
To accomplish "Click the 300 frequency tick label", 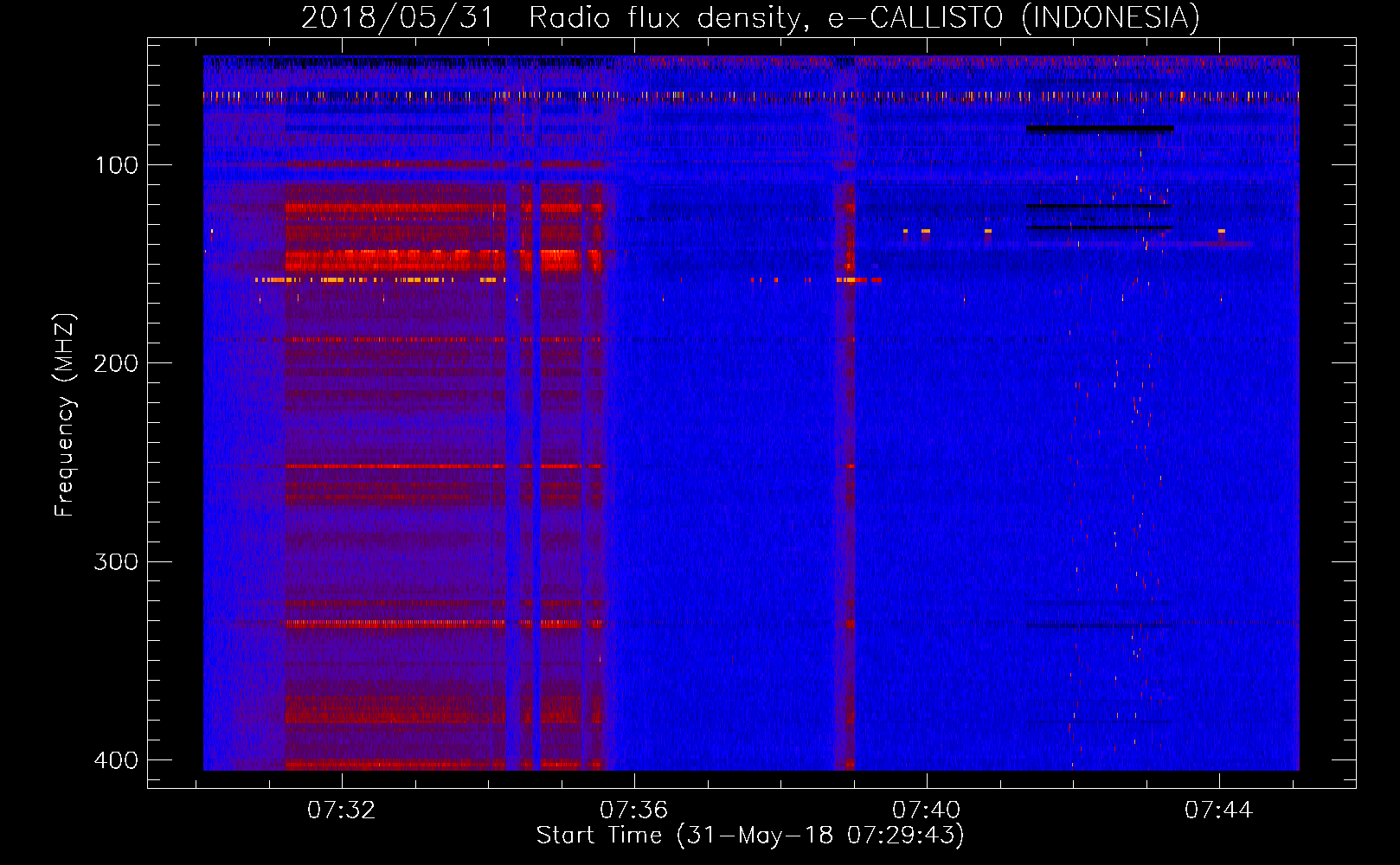I will pyautogui.click(x=116, y=562).
